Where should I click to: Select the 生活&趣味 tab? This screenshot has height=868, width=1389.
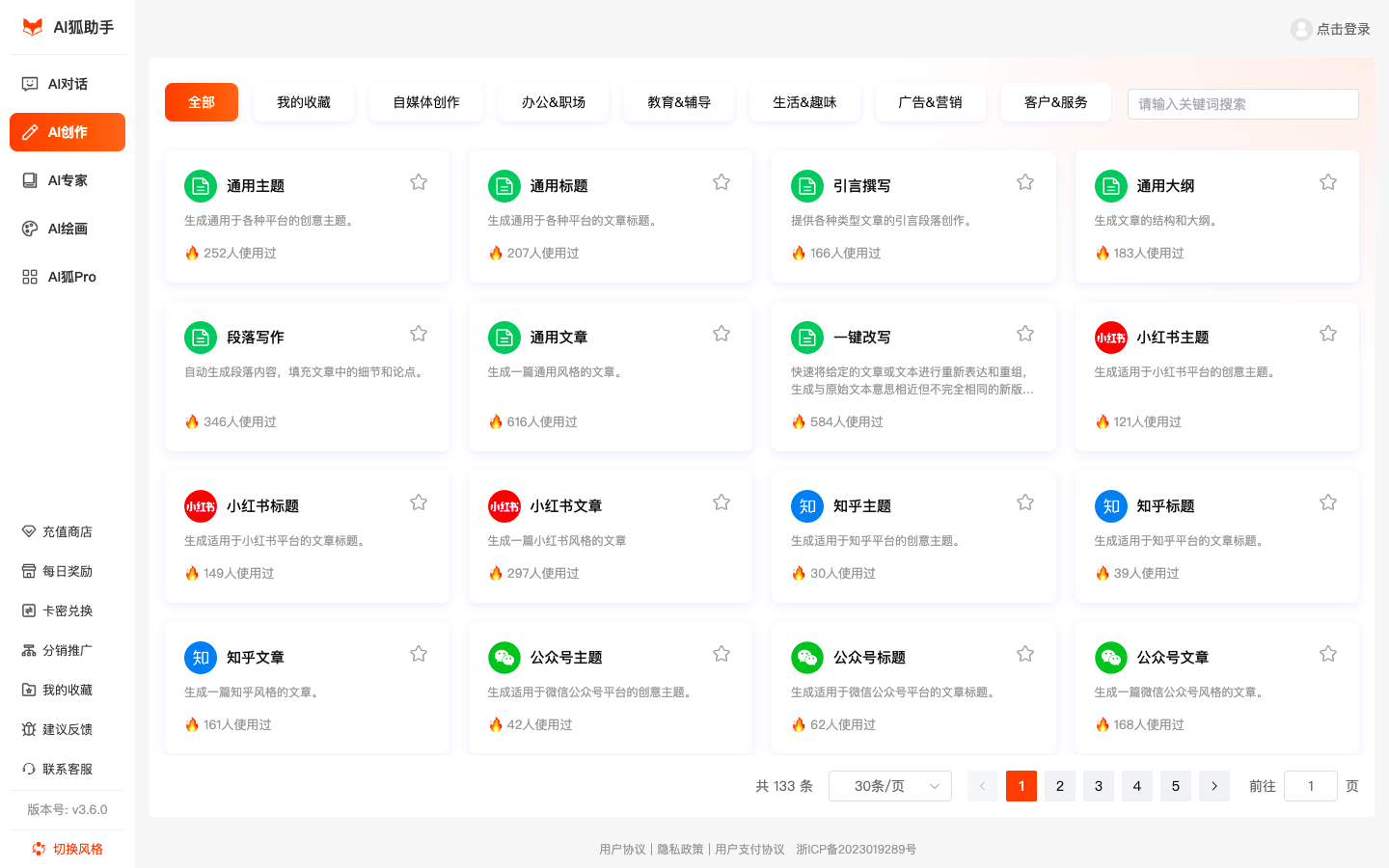click(804, 102)
